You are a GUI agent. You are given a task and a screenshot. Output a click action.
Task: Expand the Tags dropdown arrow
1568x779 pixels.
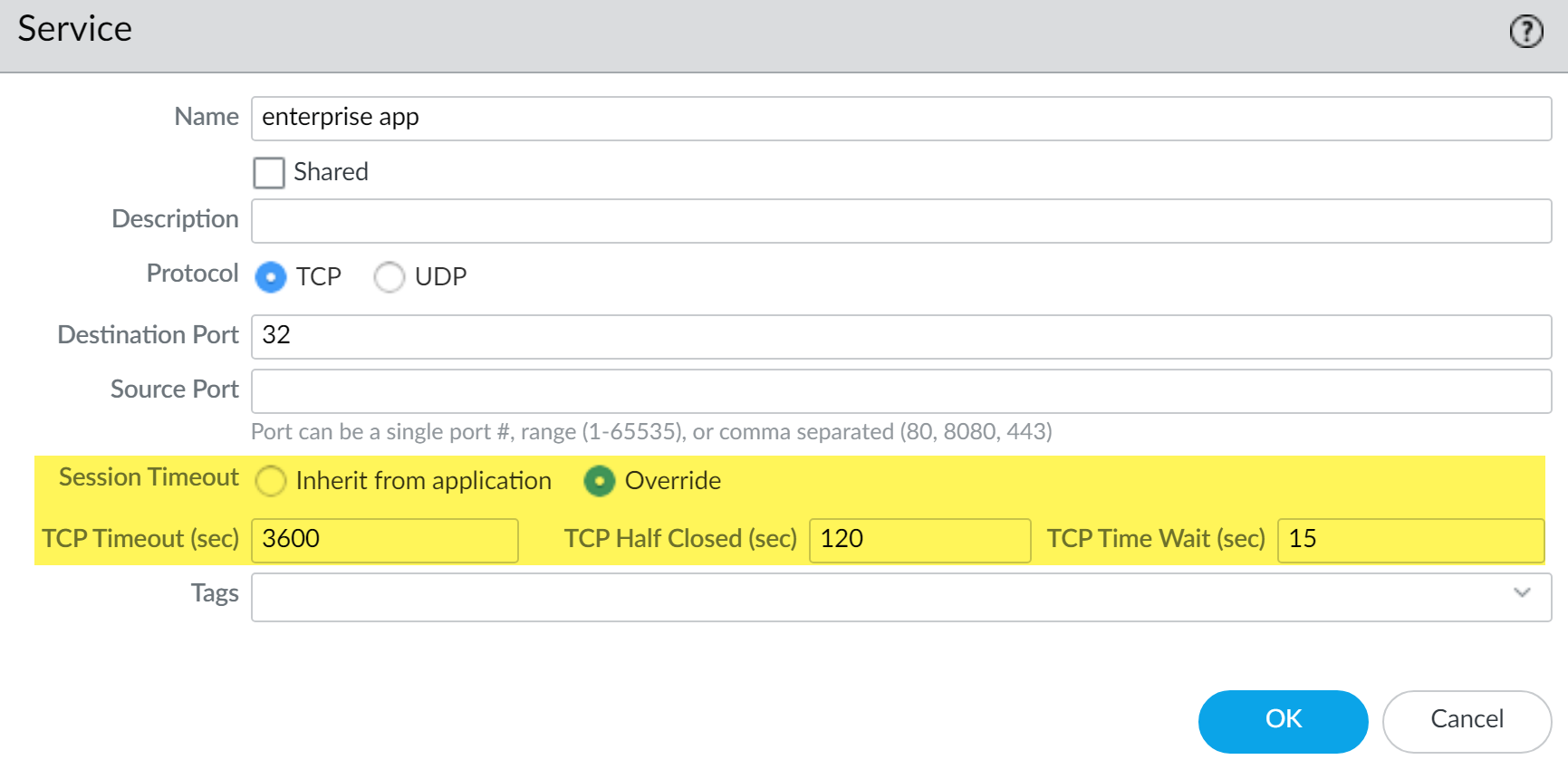point(1522,593)
